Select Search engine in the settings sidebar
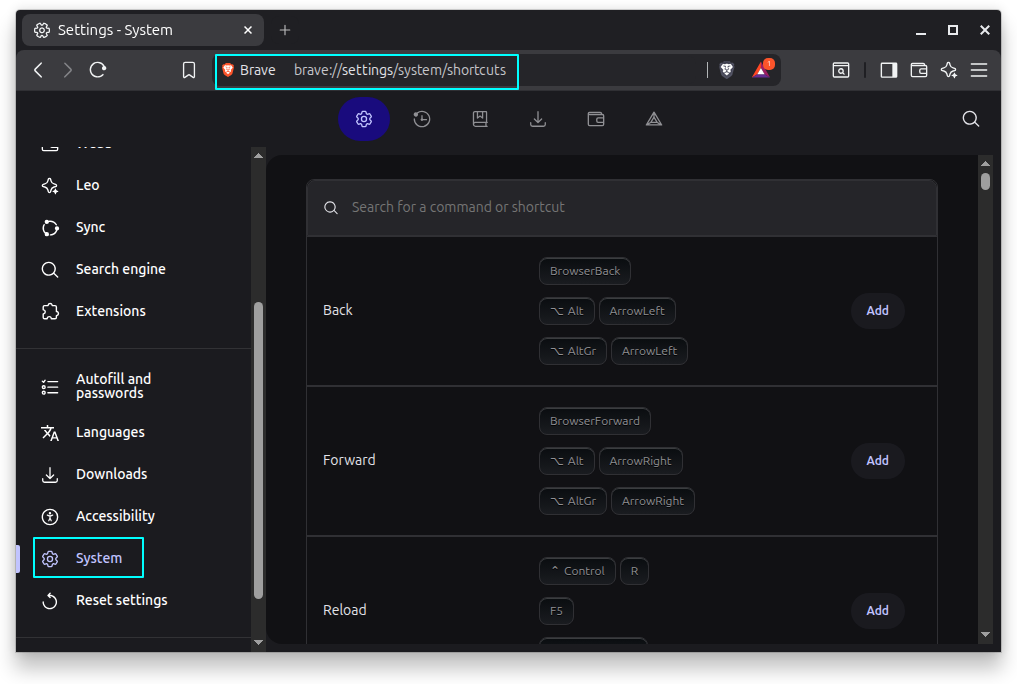Image resolution: width=1017 pixels, height=684 pixels. click(120, 269)
